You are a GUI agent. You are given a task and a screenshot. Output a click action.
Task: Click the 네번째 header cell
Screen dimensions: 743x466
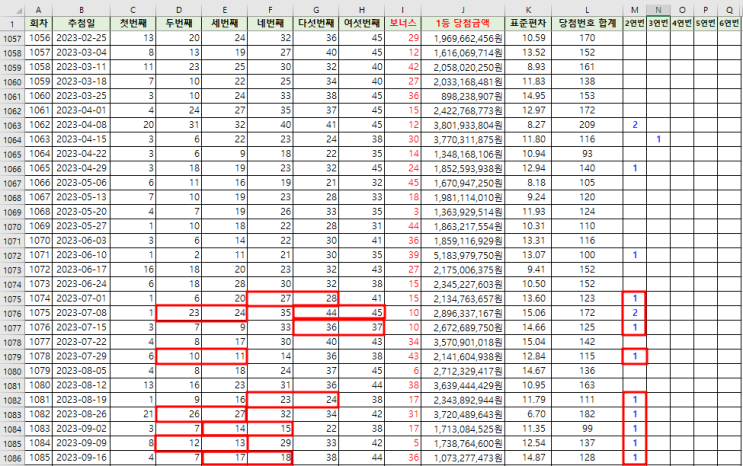[x=270, y=23]
